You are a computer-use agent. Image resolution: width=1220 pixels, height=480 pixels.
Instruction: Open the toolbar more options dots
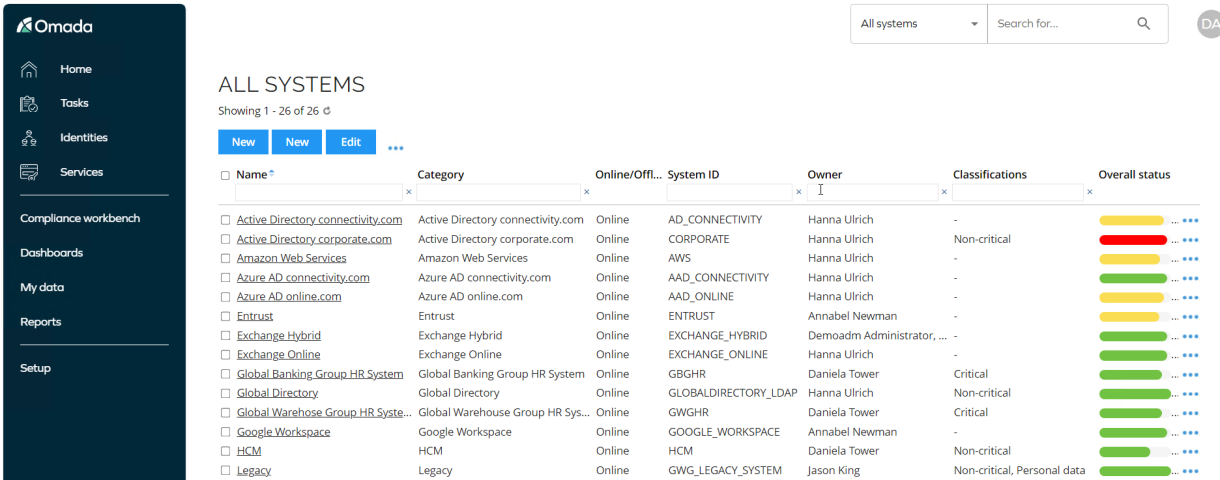[x=396, y=148]
